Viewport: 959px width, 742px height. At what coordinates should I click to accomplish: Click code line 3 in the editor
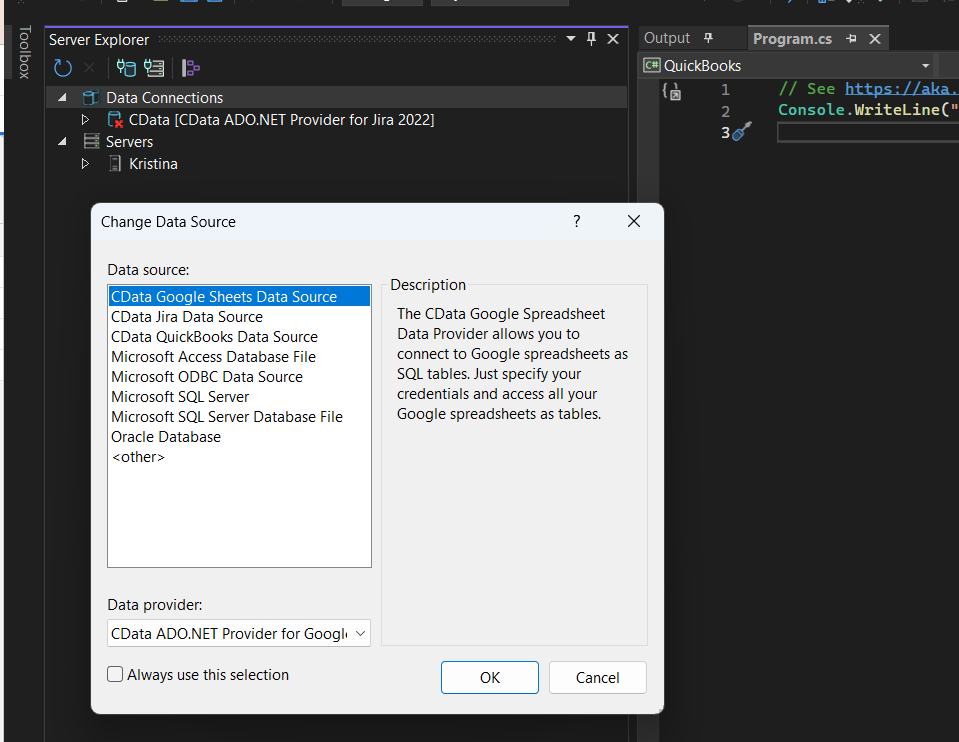(867, 132)
